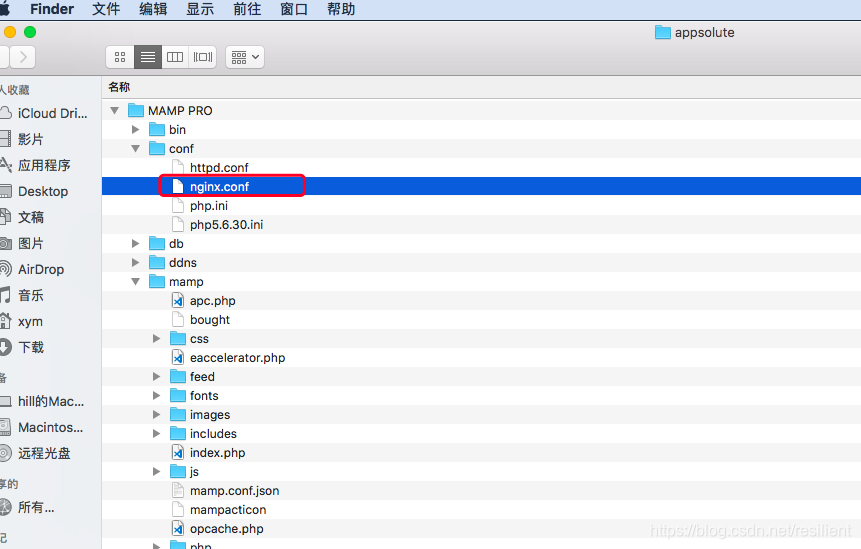
Task: Select the feed folder icon
Action: [178, 377]
